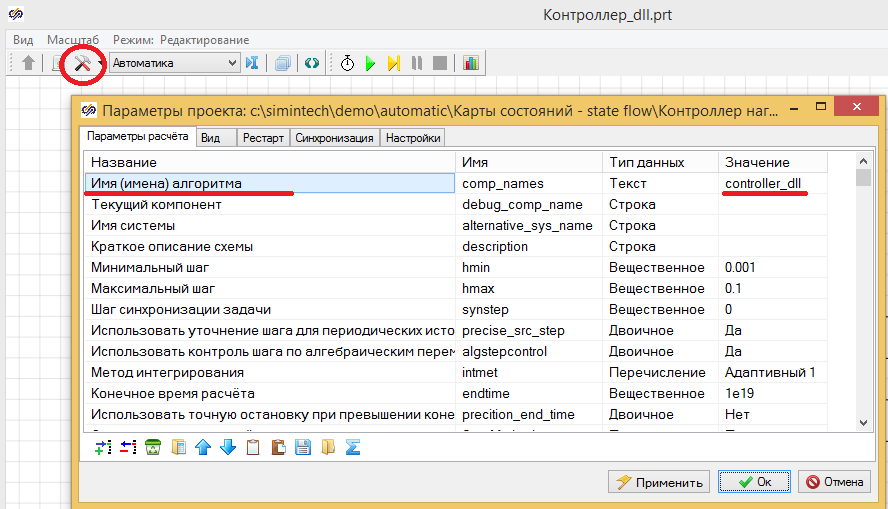
Task: Click the stopwatch initialization icon
Action: point(347,63)
